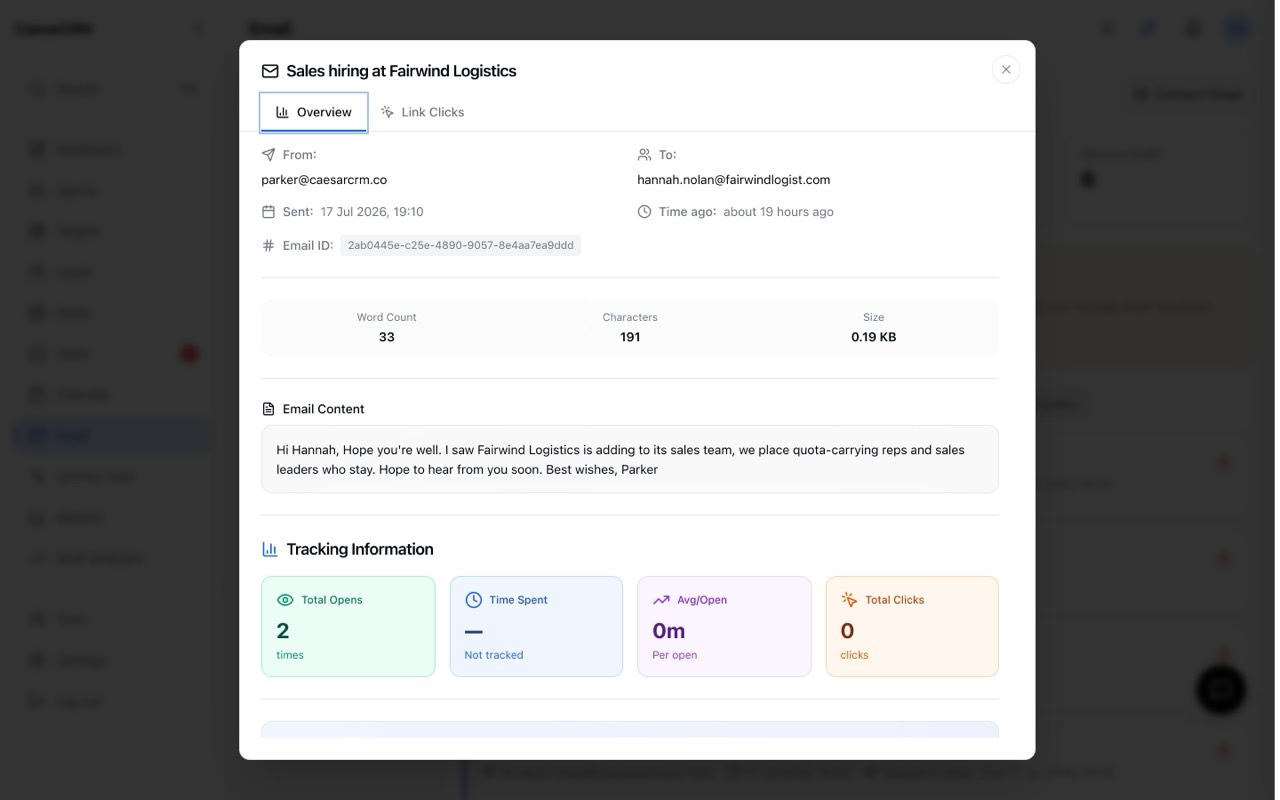Click the 'about 19 hours ago' text

[x=778, y=212]
